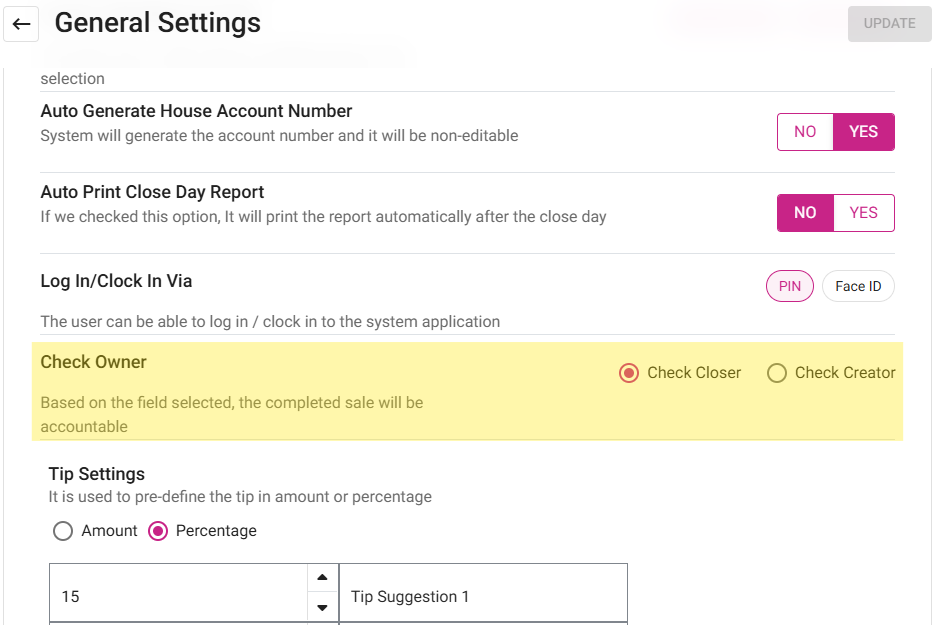Select Percentage for tip settings
This screenshot has height=625, width=936.
(x=158, y=531)
